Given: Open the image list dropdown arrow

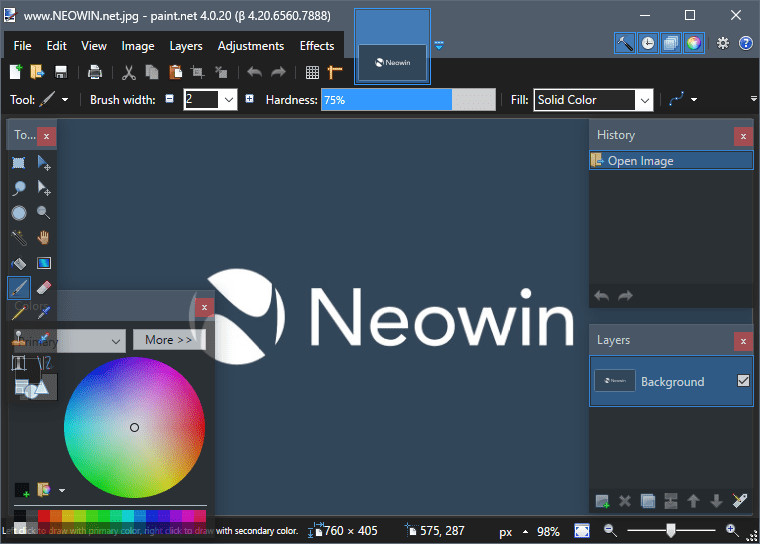Looking at the screenshot, I should click(x=439, y=46).
